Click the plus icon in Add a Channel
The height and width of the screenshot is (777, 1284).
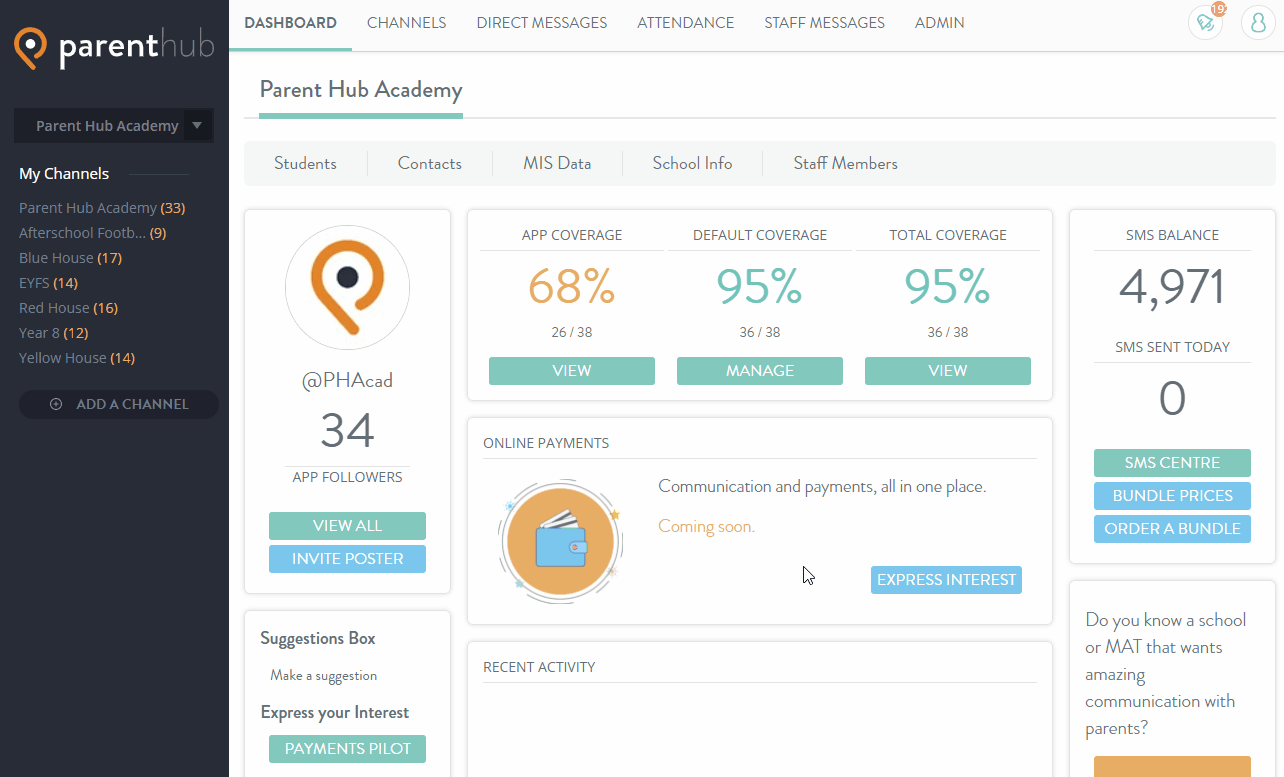tap(56, 404)
